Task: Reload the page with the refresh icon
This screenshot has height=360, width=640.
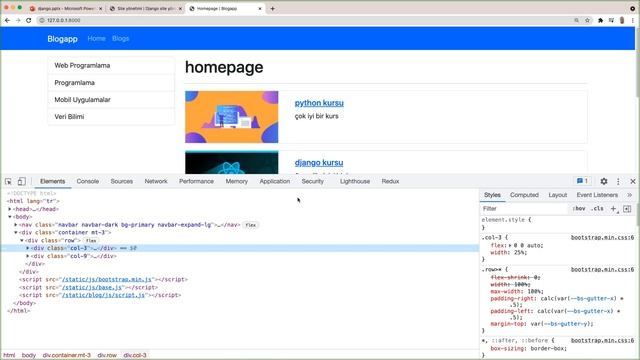Action: tap(29, 20)
